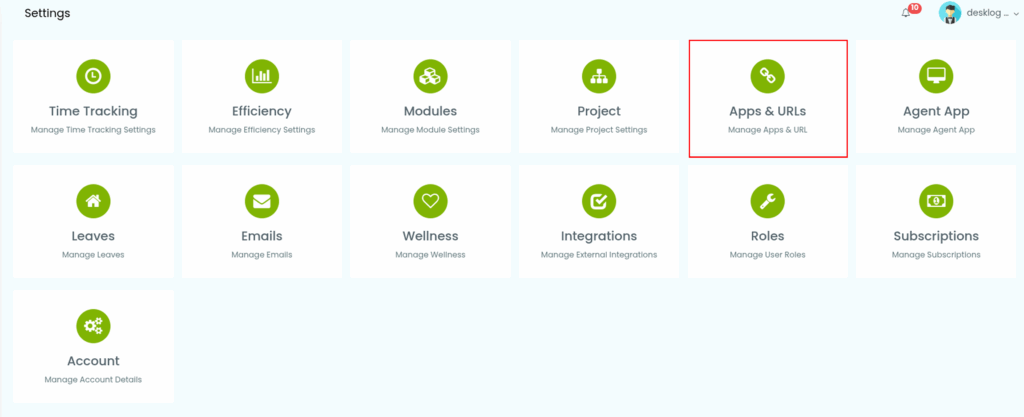Viewport: 1024px width, 417px height.
Task: Click the Time Tracking clock icon
Action: pos(93,75)
